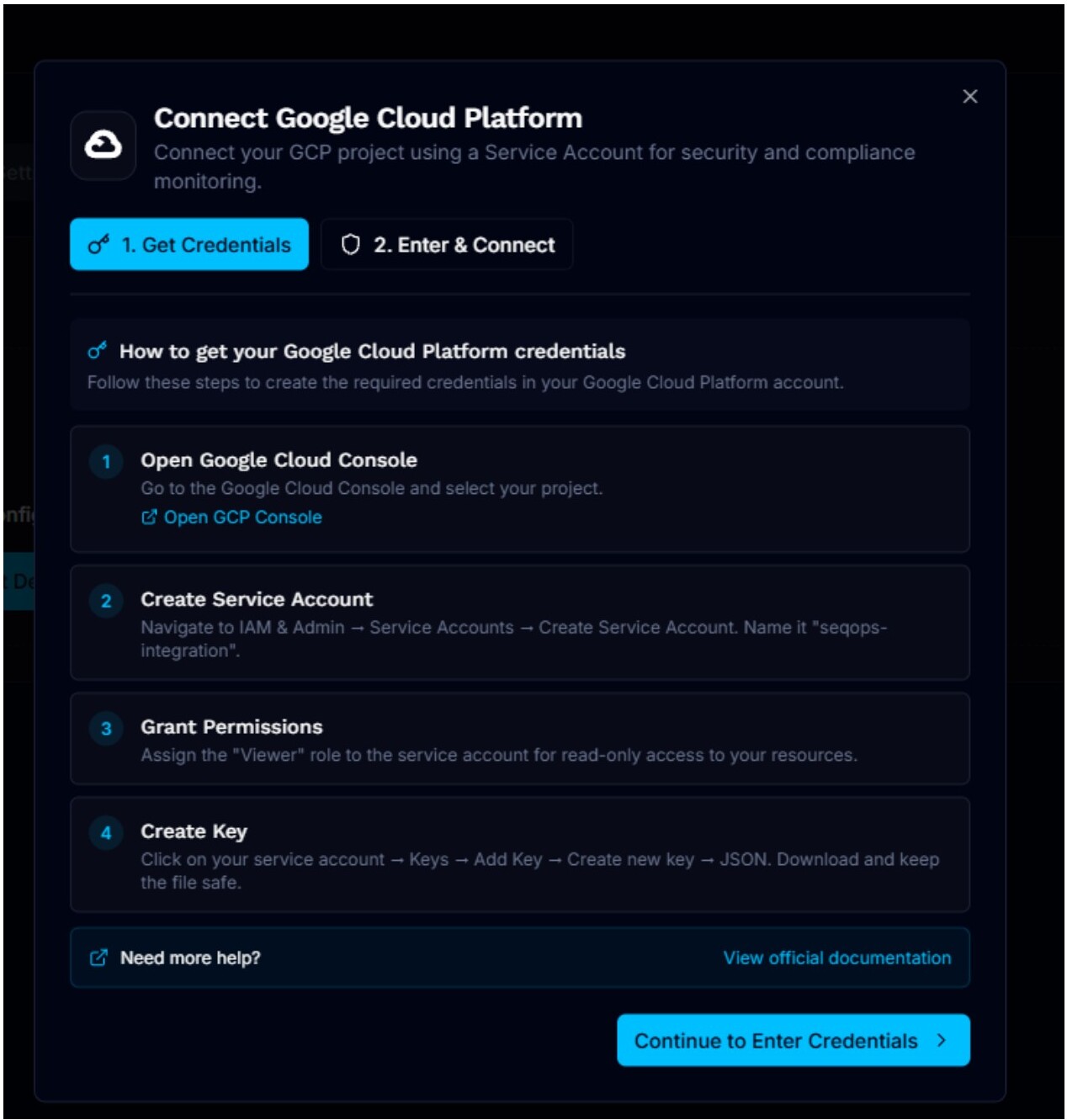
Task: Click the Grant Permissions heading
Action: coord(231,727)
